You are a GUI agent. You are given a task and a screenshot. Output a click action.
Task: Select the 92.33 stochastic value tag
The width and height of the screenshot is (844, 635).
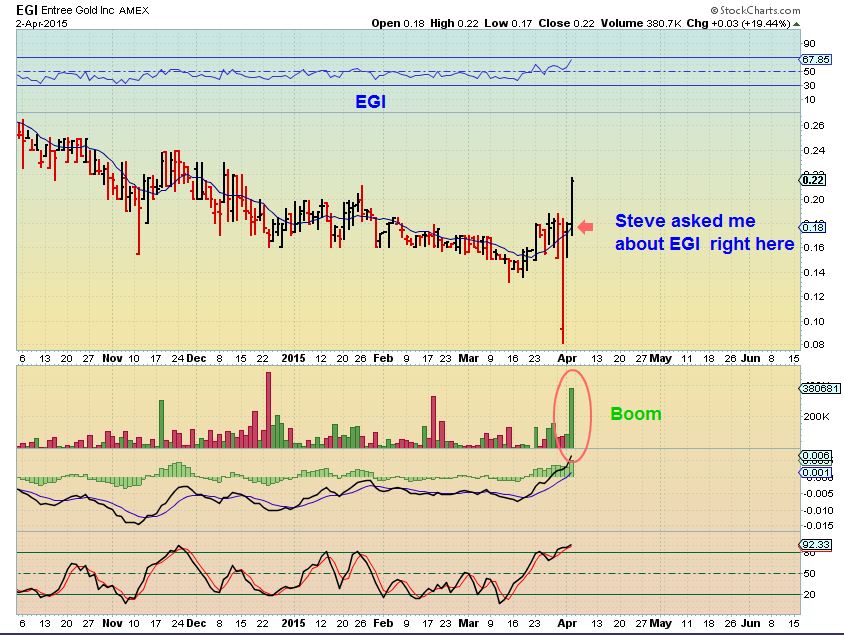coord(816,545)
